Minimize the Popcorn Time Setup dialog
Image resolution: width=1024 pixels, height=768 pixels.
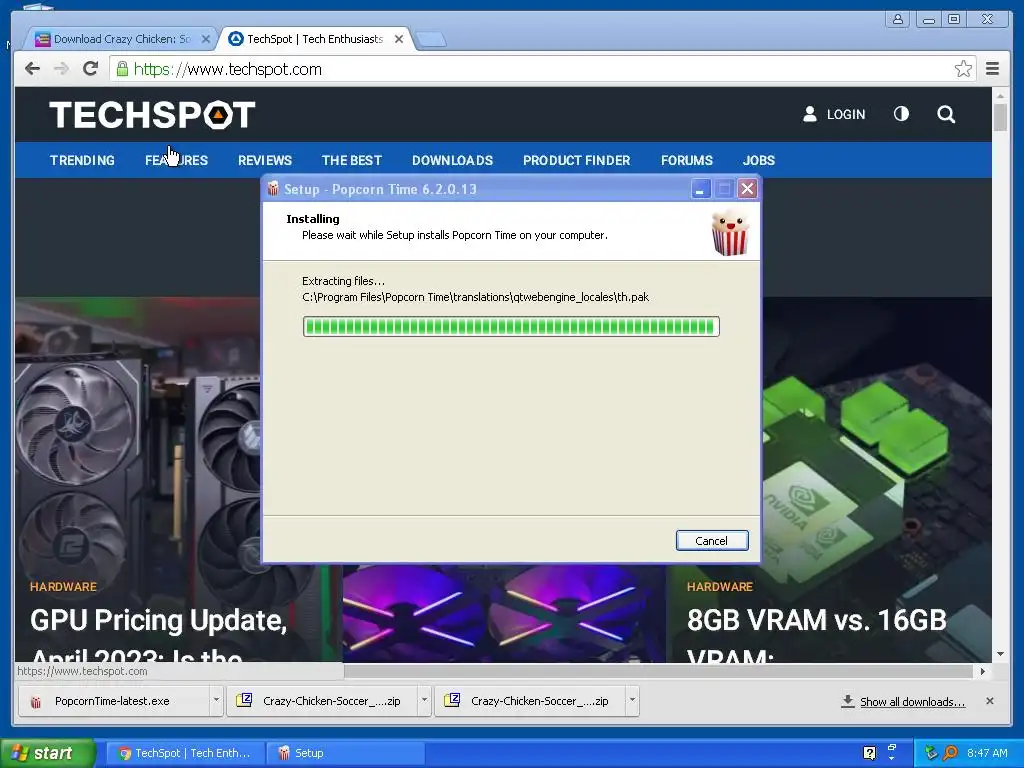click(700, 189)
